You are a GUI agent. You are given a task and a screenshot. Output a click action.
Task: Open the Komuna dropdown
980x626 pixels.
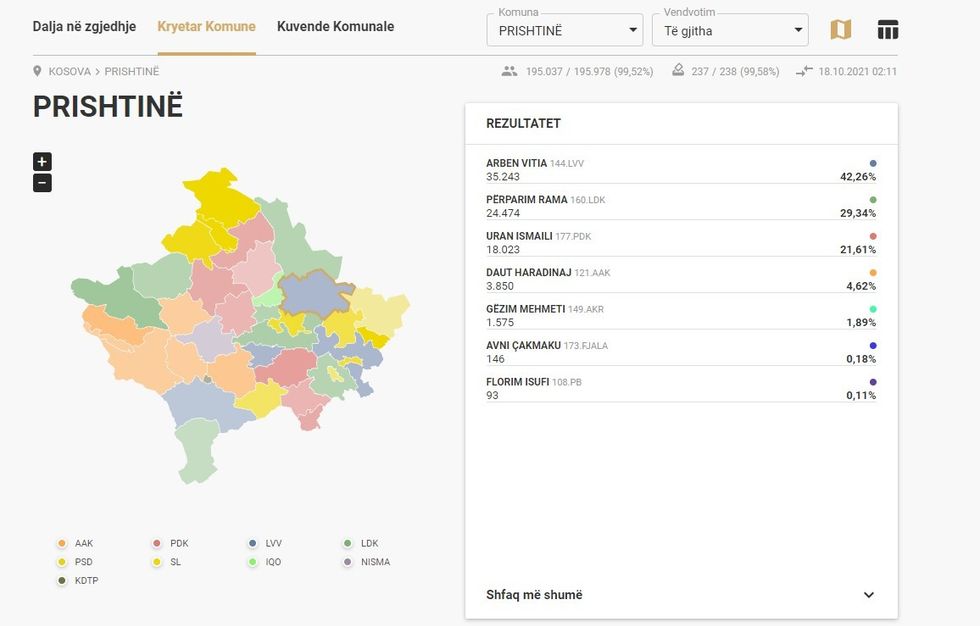pyautogui.click(x=565, y=31)
